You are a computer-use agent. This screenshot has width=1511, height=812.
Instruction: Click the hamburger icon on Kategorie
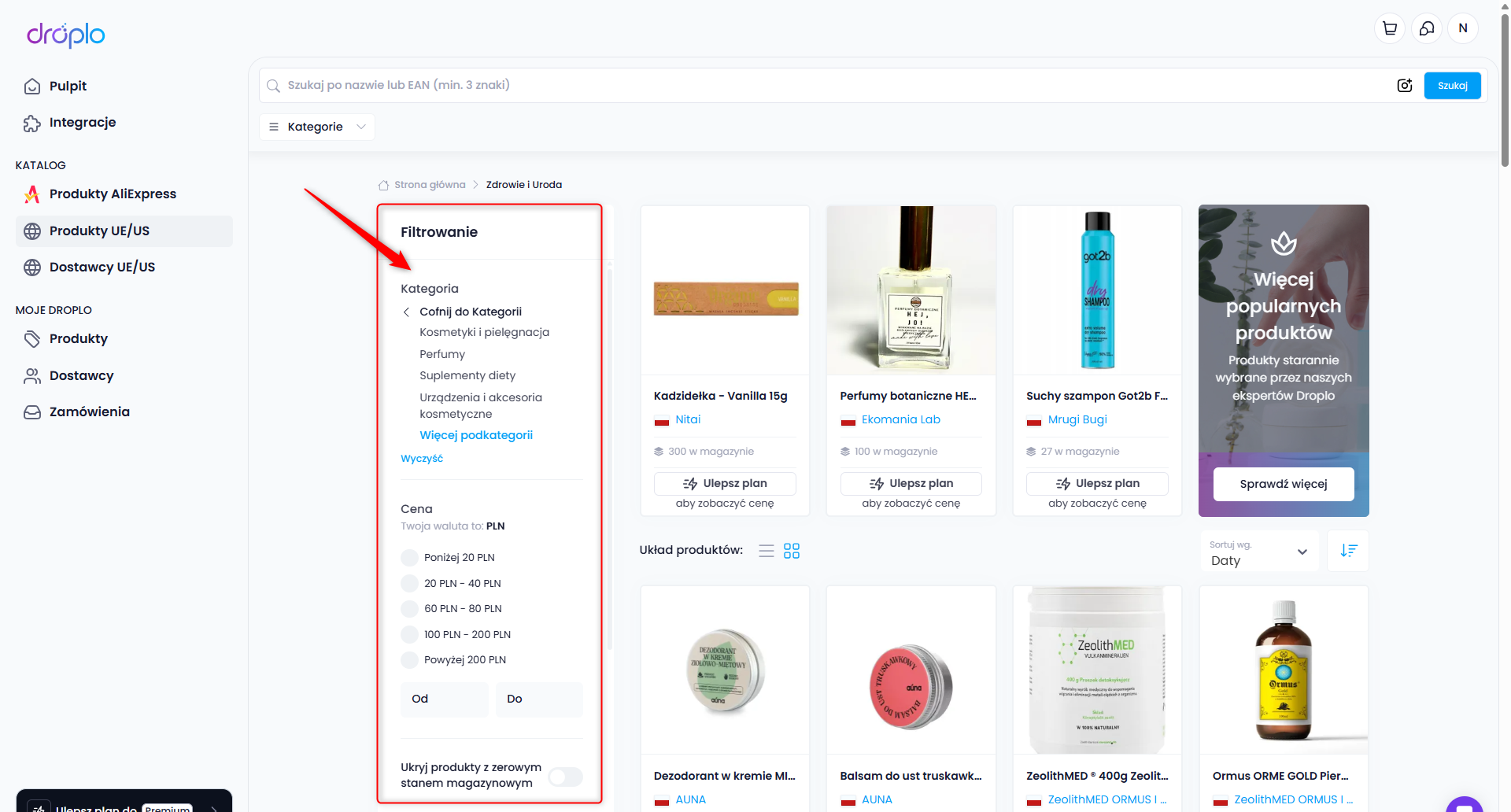274,127
